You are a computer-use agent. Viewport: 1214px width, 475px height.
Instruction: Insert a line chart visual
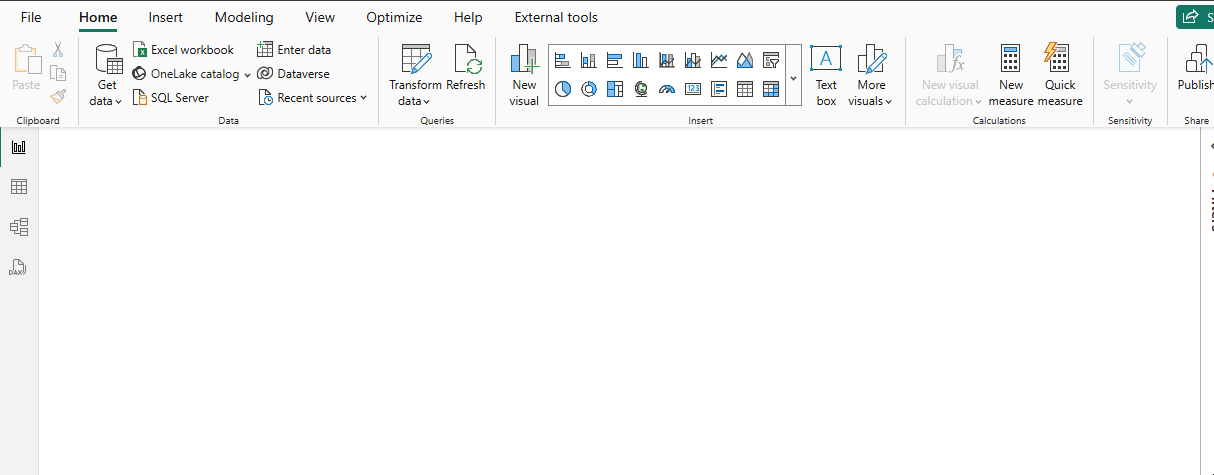[718, 60]
